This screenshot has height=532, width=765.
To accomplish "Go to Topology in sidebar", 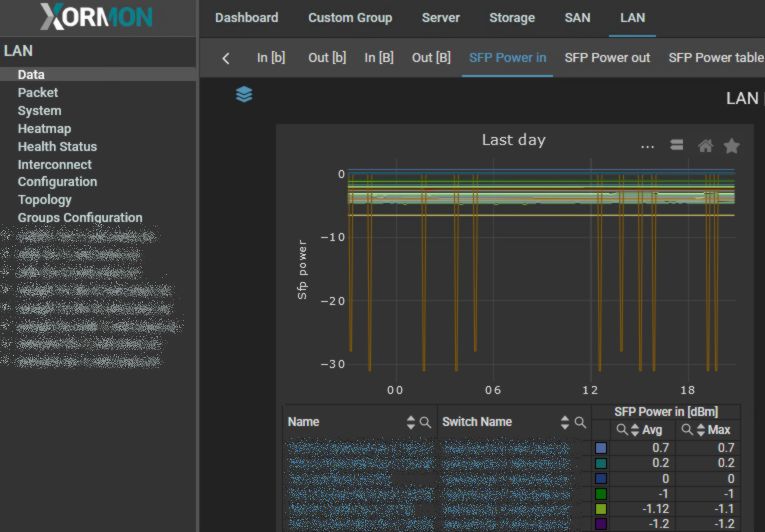I will 44,200.
